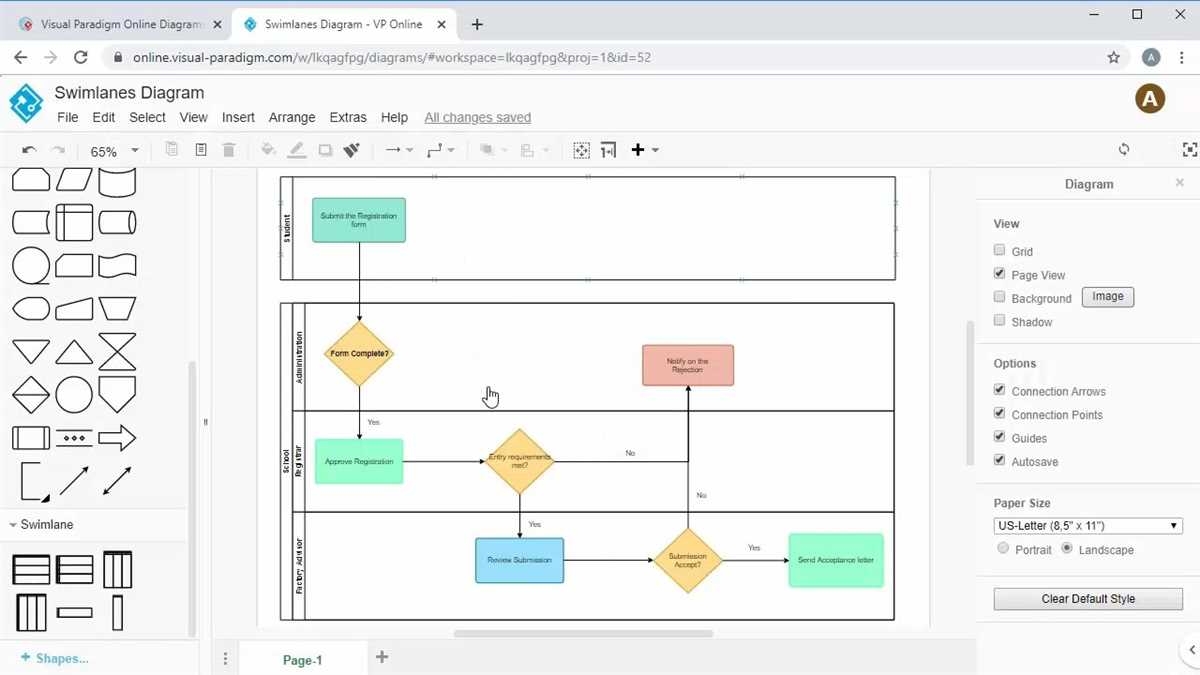Image resolution: width=1200 pixels, height=675 pixels.
Task: Switch to the Visual Paradigm Online Diagram tab
Action: (120, 23)
